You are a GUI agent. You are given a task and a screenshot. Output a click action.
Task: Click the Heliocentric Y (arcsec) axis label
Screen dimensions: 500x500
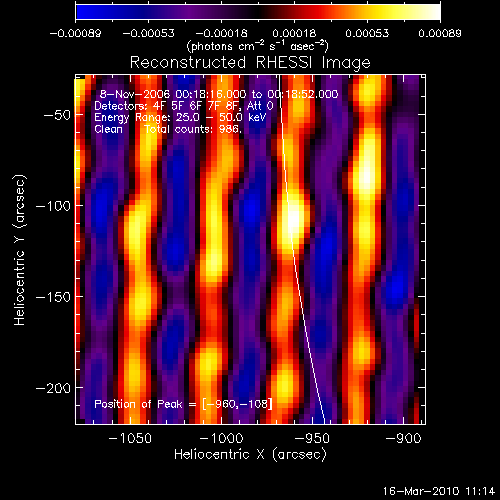20,250
